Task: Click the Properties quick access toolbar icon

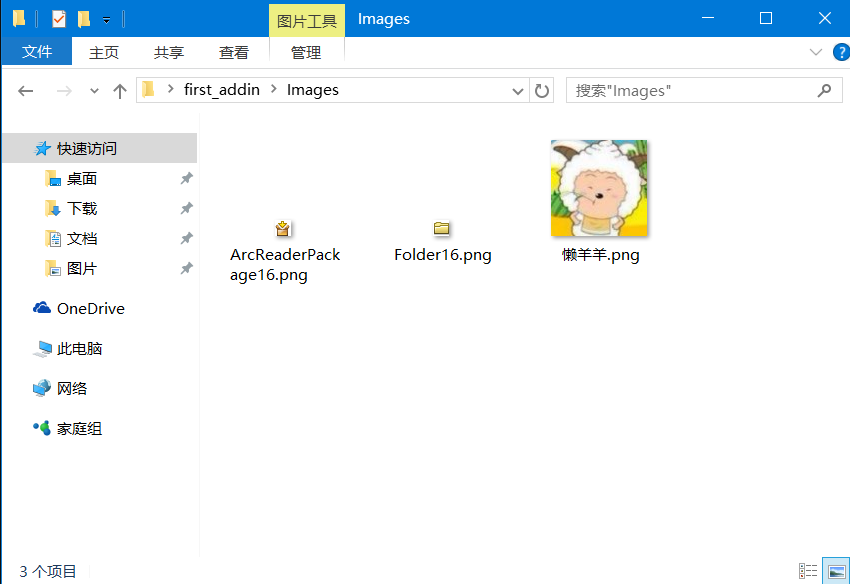Action: [59, 20]
